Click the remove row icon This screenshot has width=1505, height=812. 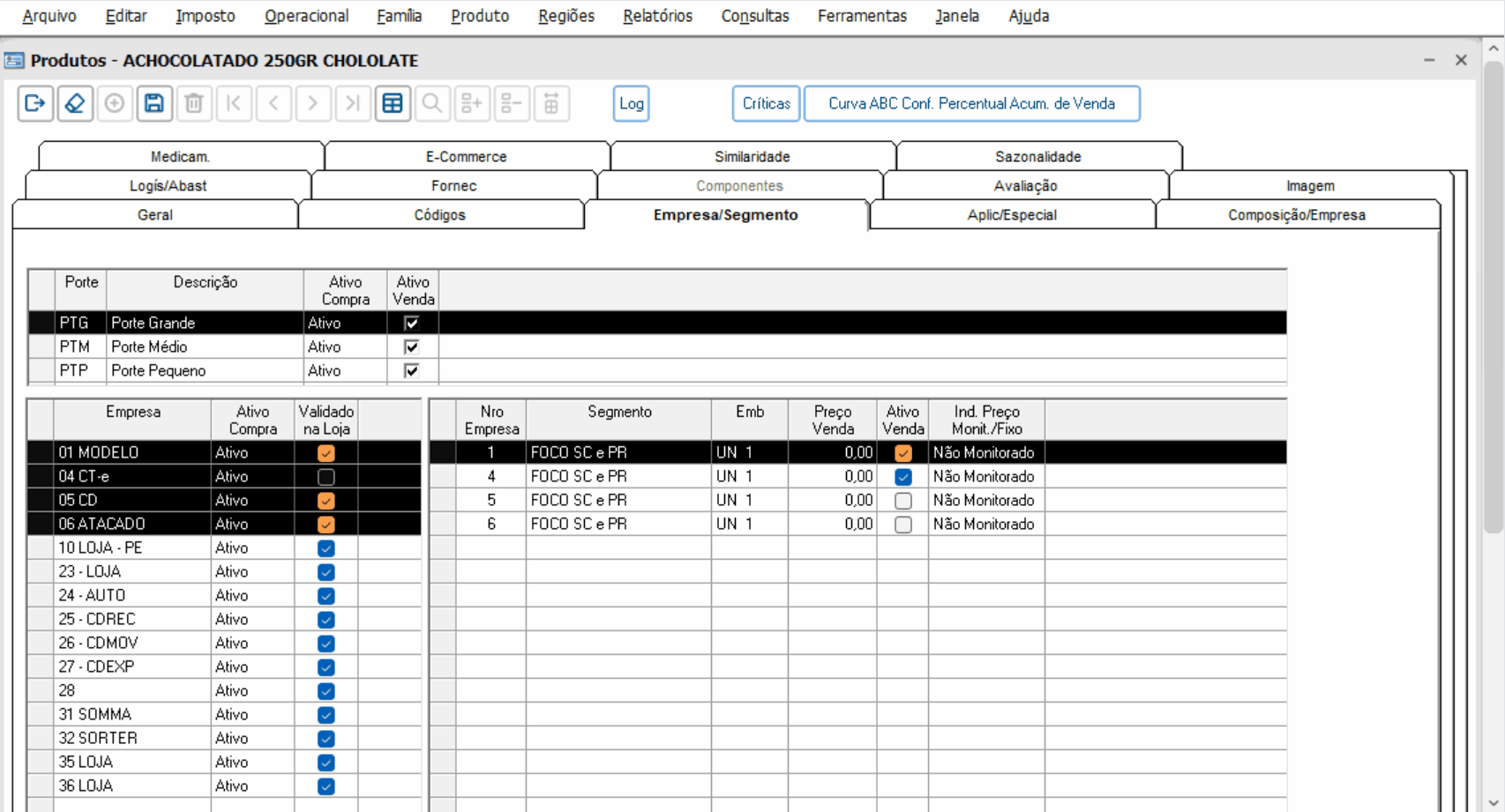512,104
